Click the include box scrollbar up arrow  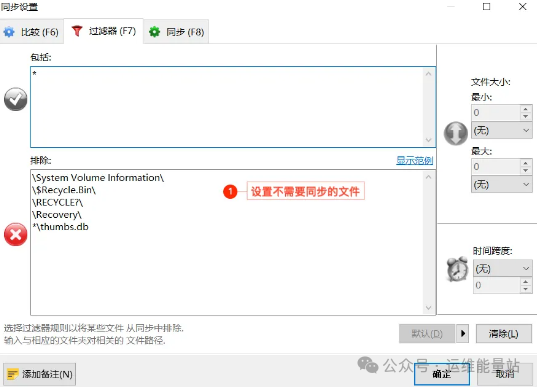pos(428,74)
